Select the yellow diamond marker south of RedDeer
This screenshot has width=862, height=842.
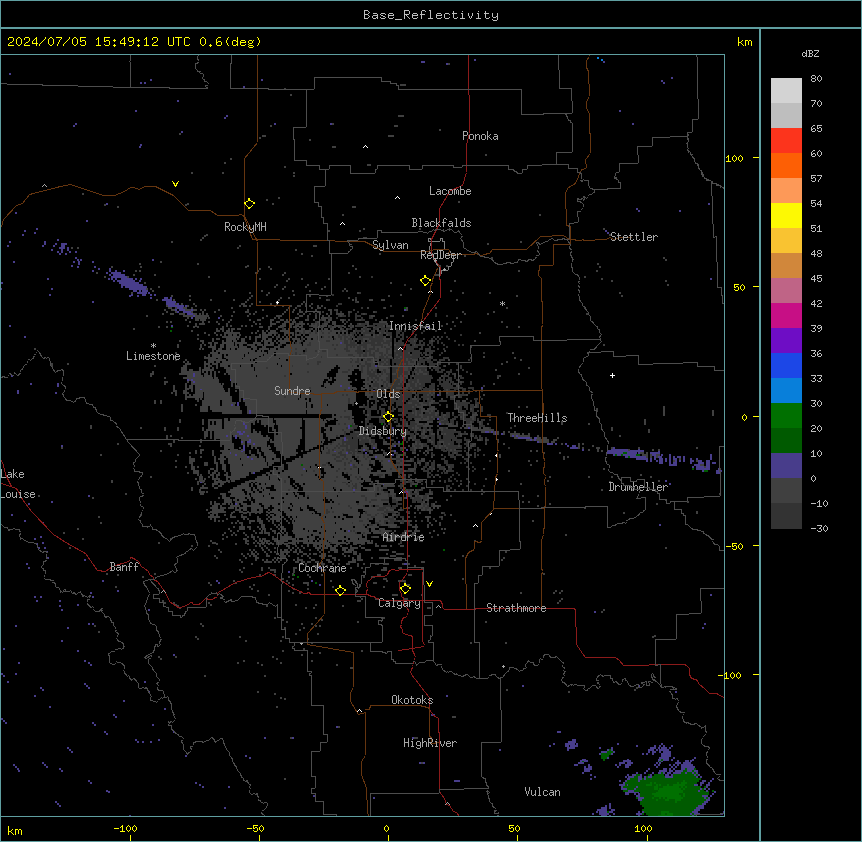(425, 281)
